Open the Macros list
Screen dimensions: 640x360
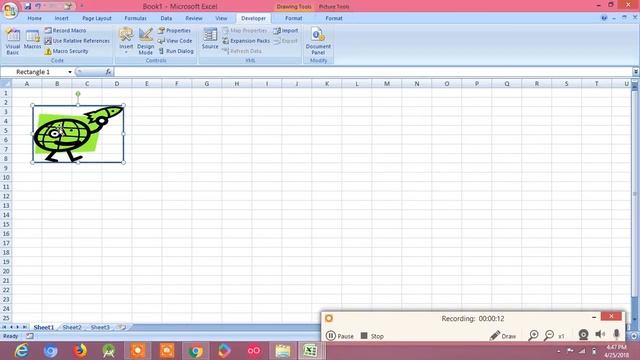pos(32,40)
